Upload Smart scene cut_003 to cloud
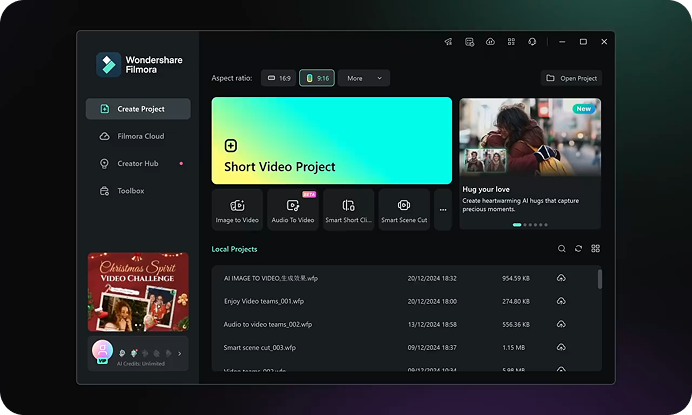Screen dimensions: 692x415 click(x=561, y=347)
